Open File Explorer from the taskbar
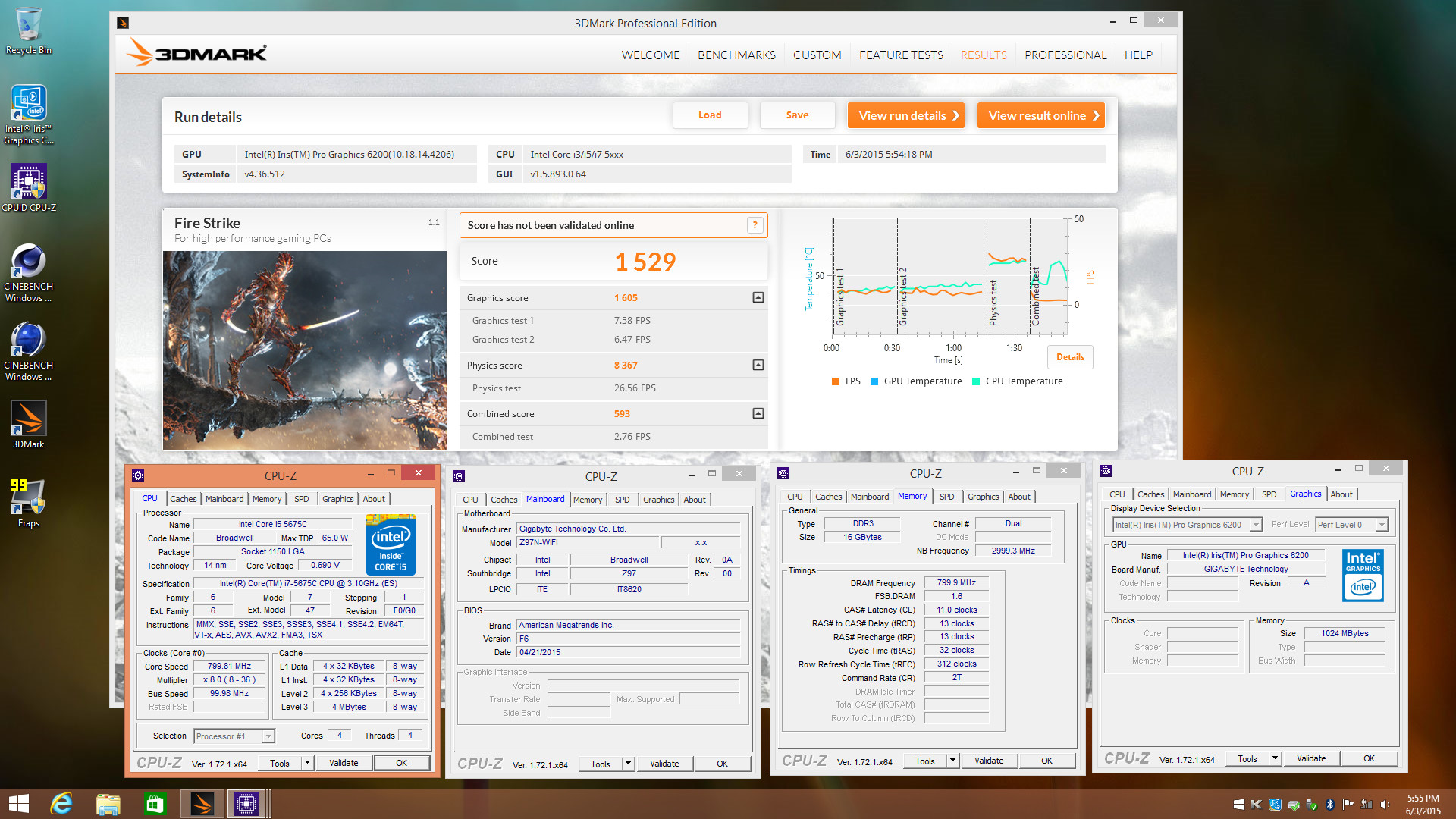Screen dimensions: 1456x819 pos(108,804)
